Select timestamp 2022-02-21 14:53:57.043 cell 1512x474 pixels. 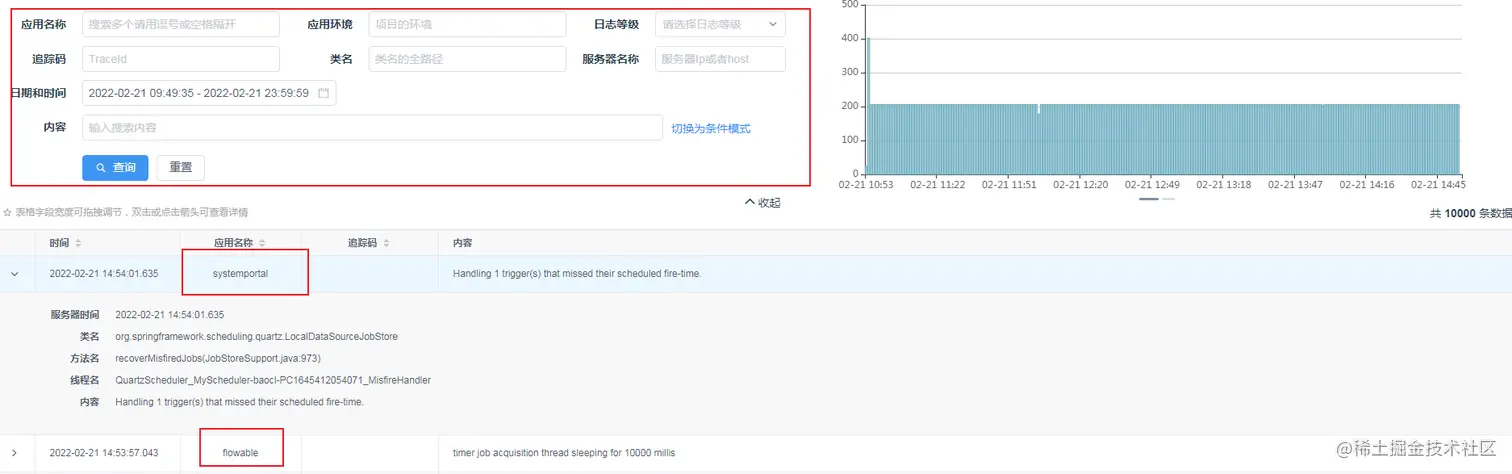coord(104,453)
